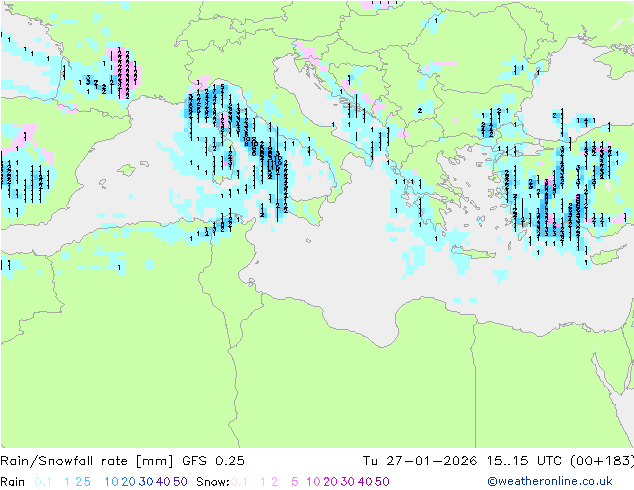Pick the Snow legend 40 value

[x=365, y=482]
